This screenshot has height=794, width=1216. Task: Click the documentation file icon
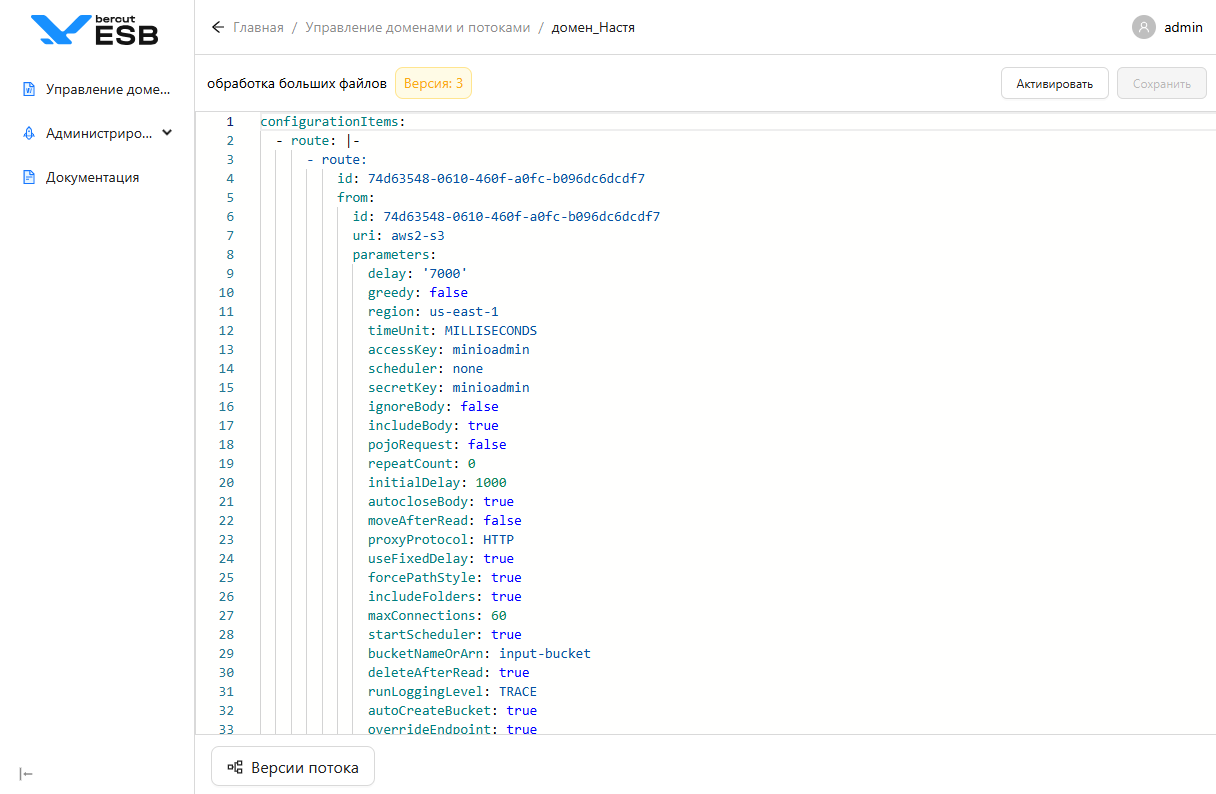tap(29, 177)
